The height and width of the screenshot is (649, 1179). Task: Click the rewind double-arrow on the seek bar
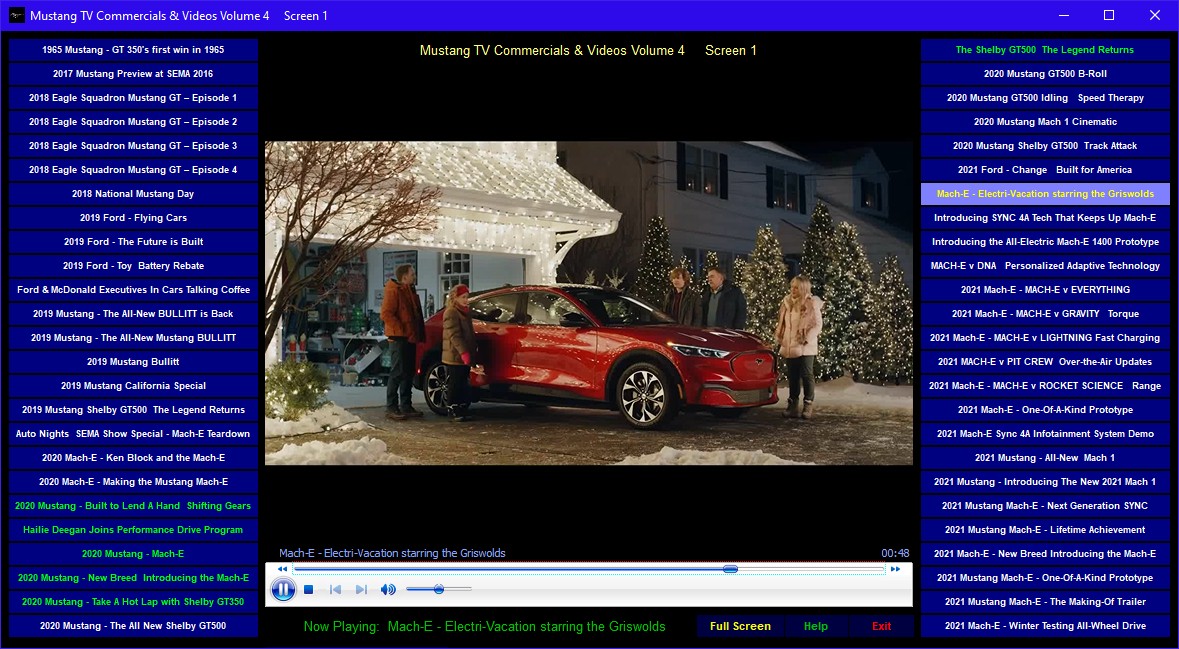282,569
